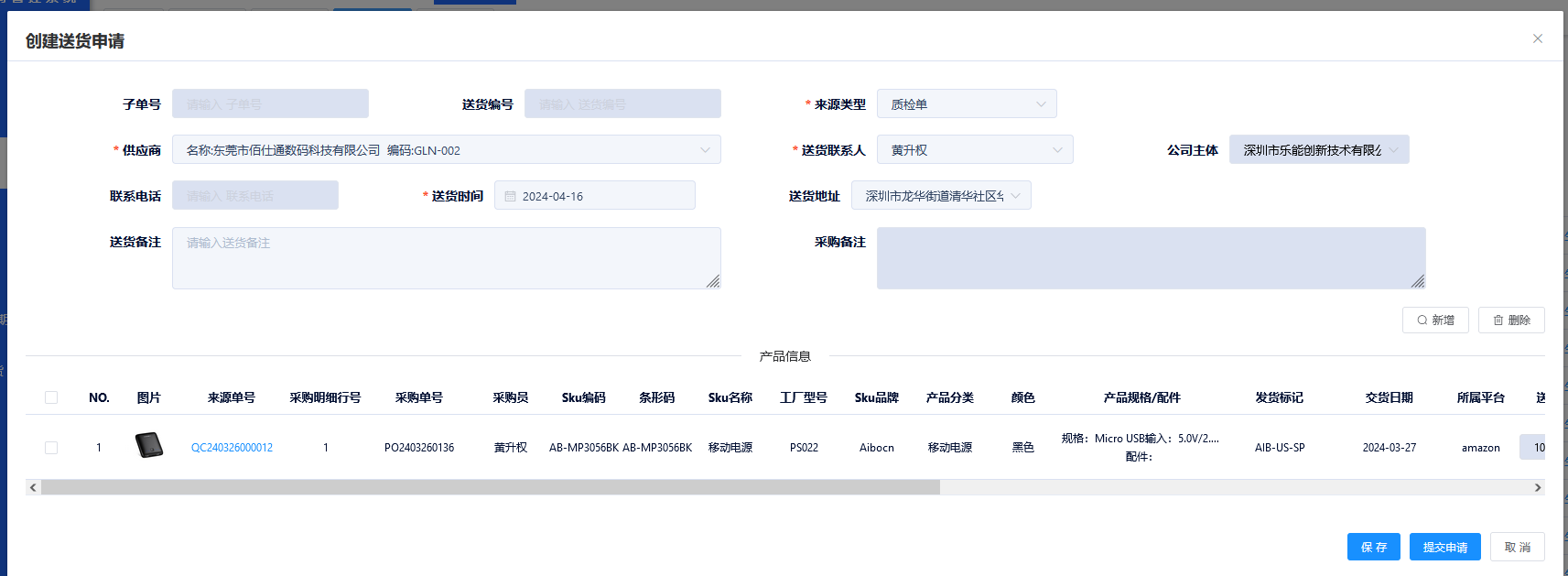Click the 删除 delete button

(1511, 320)
